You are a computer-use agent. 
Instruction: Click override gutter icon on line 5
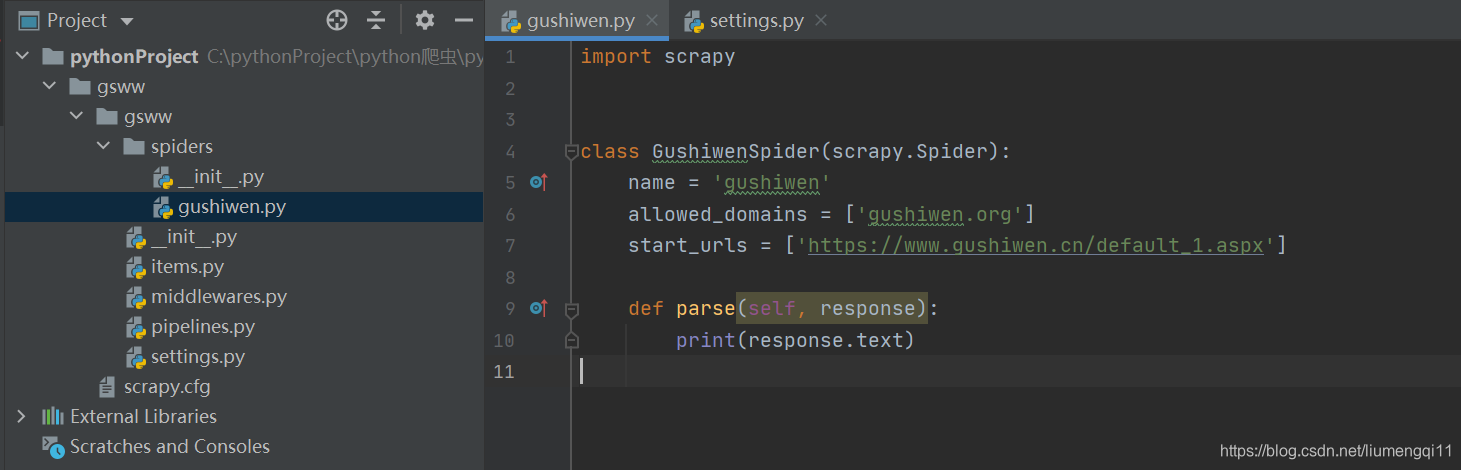(x=538, y=182)
